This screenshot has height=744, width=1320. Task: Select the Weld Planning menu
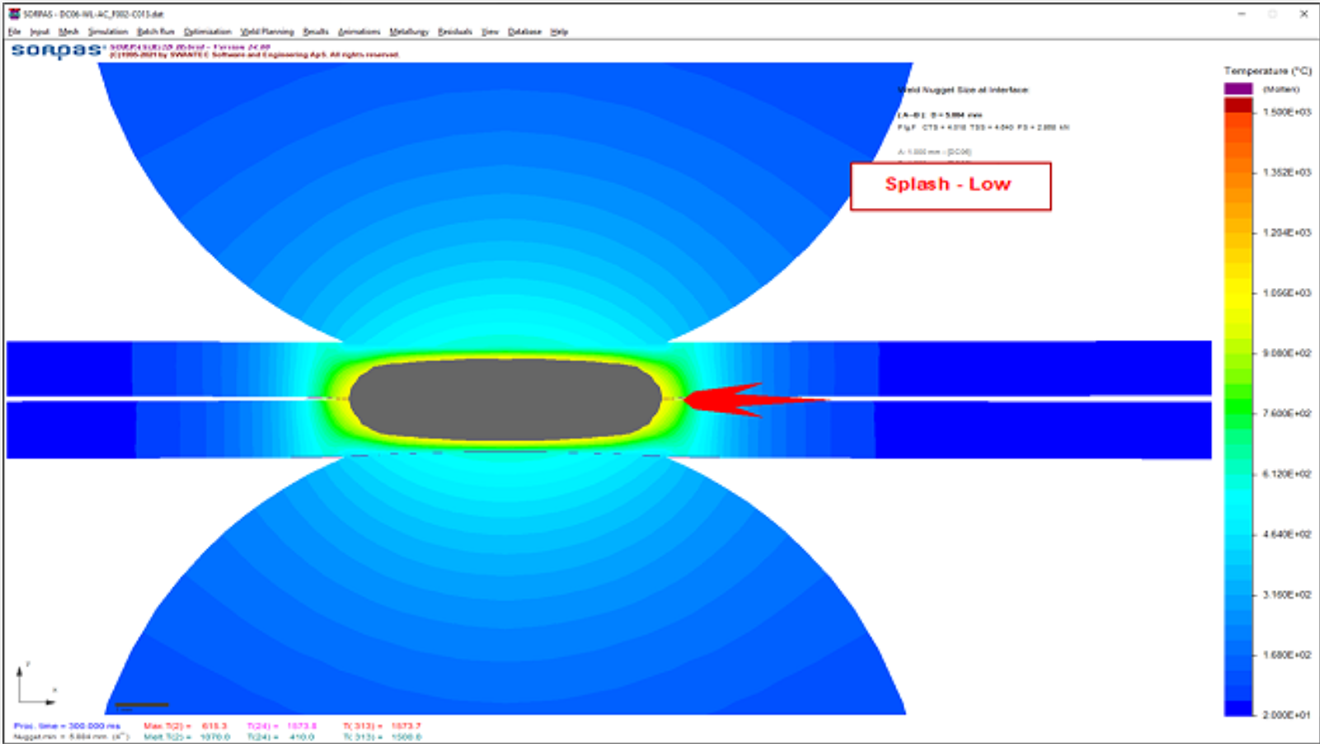[267, 32]
